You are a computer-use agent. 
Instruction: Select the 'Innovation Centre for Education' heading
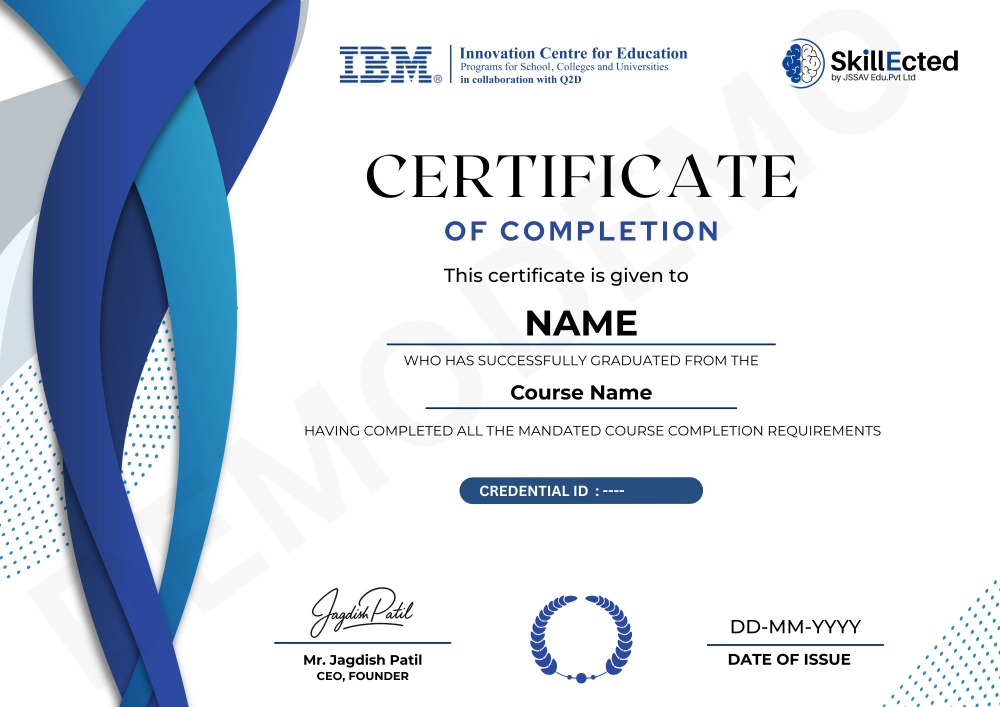click(x=573, y=53)
